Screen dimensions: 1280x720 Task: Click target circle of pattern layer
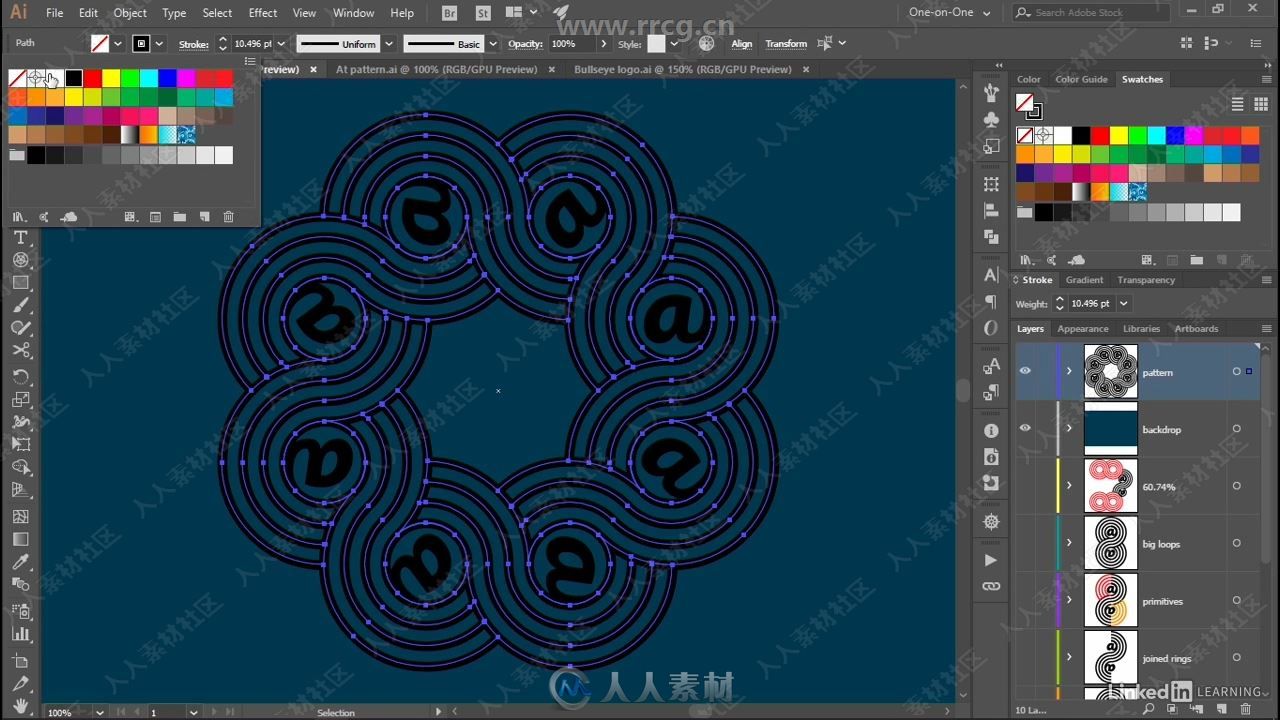[x=1237, y=371]
